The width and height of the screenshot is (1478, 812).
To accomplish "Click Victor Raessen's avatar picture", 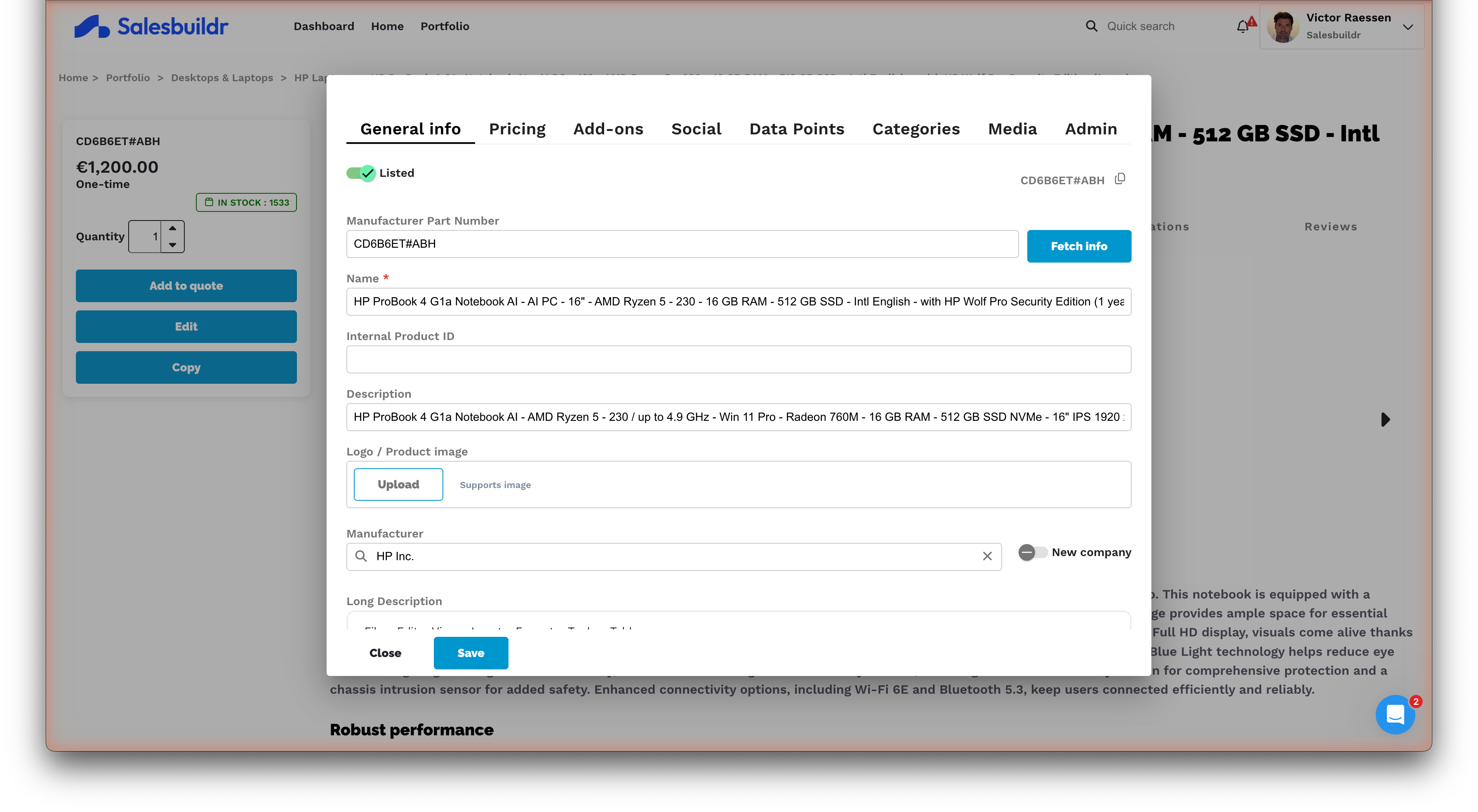I will tap(1283, 26).
